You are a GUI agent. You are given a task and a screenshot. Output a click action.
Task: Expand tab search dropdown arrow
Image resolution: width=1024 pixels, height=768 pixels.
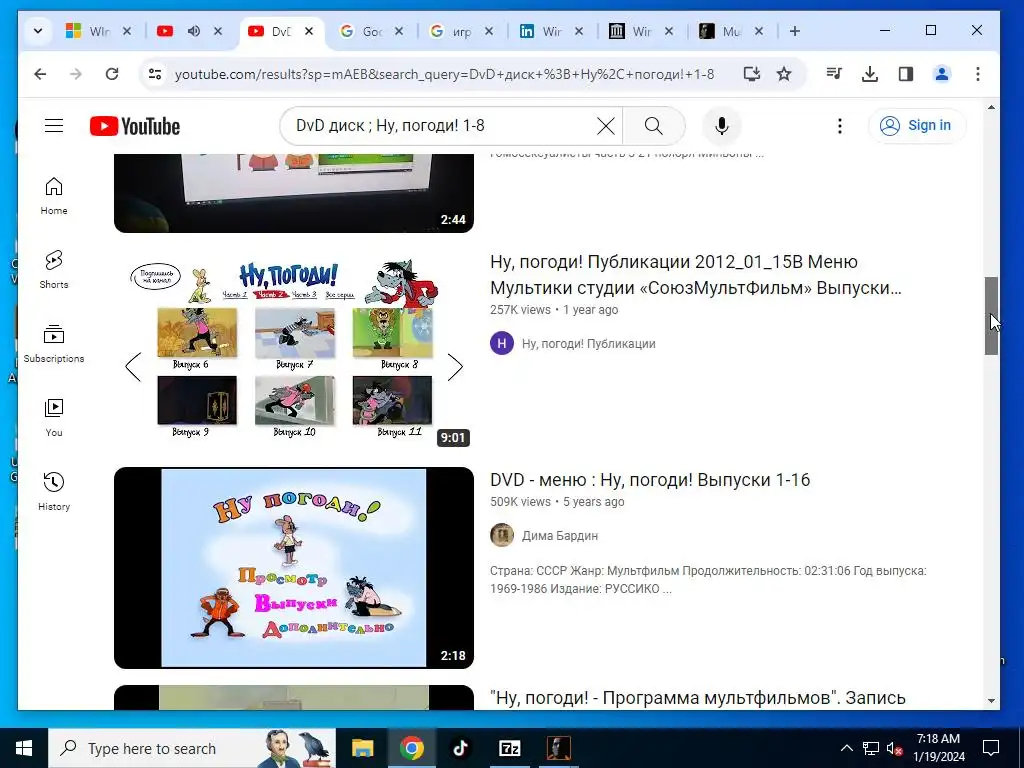click(38, 31)
